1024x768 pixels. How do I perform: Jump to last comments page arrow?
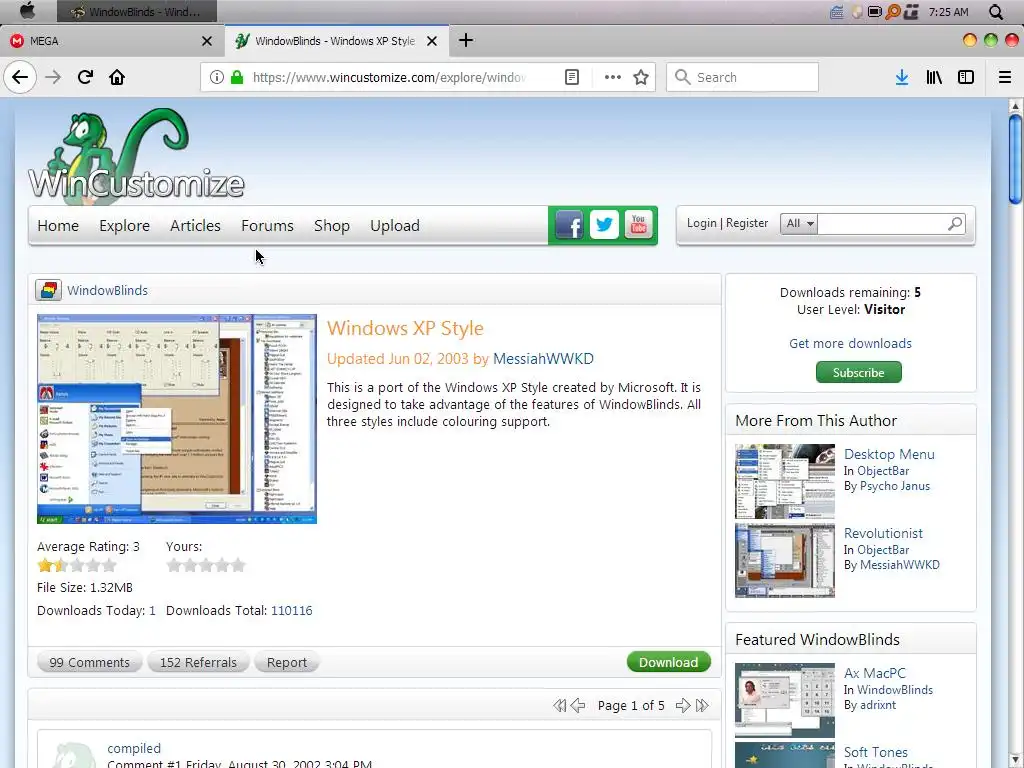[702, 705]
